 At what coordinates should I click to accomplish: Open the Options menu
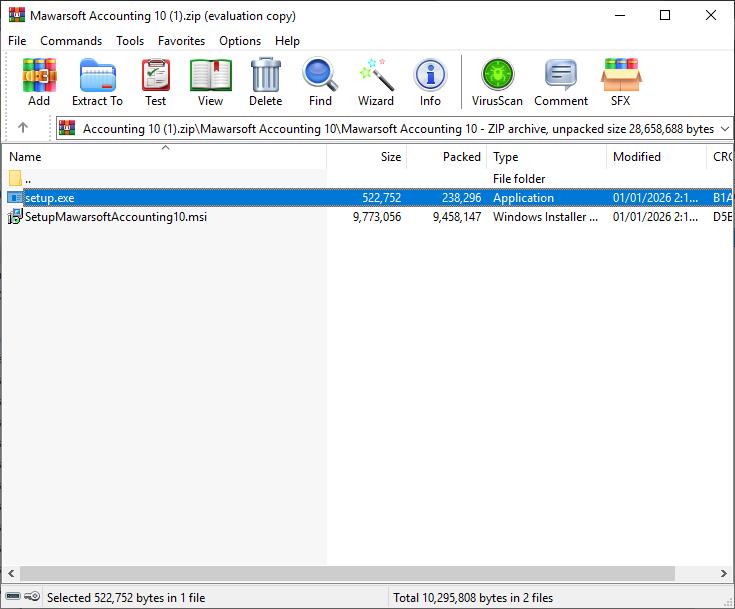click(240, 41)
